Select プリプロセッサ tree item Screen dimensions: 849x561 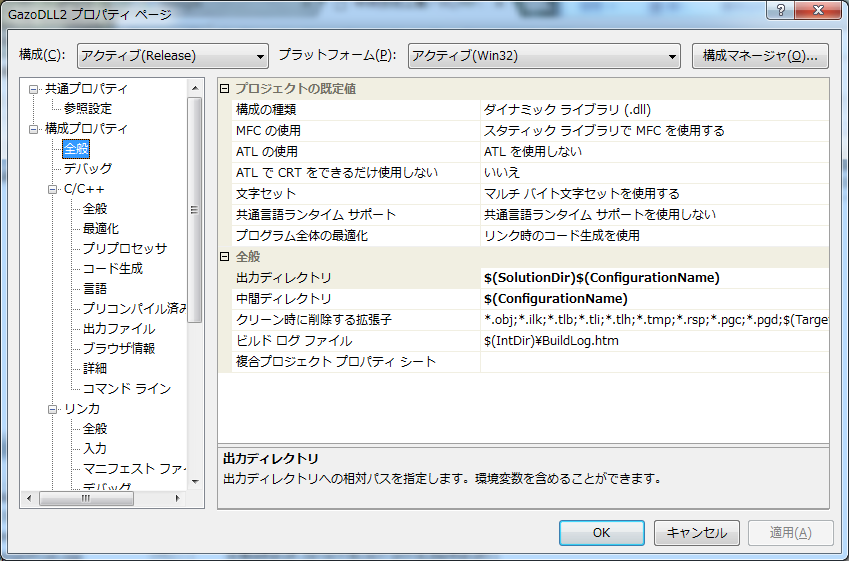[124, 248]
